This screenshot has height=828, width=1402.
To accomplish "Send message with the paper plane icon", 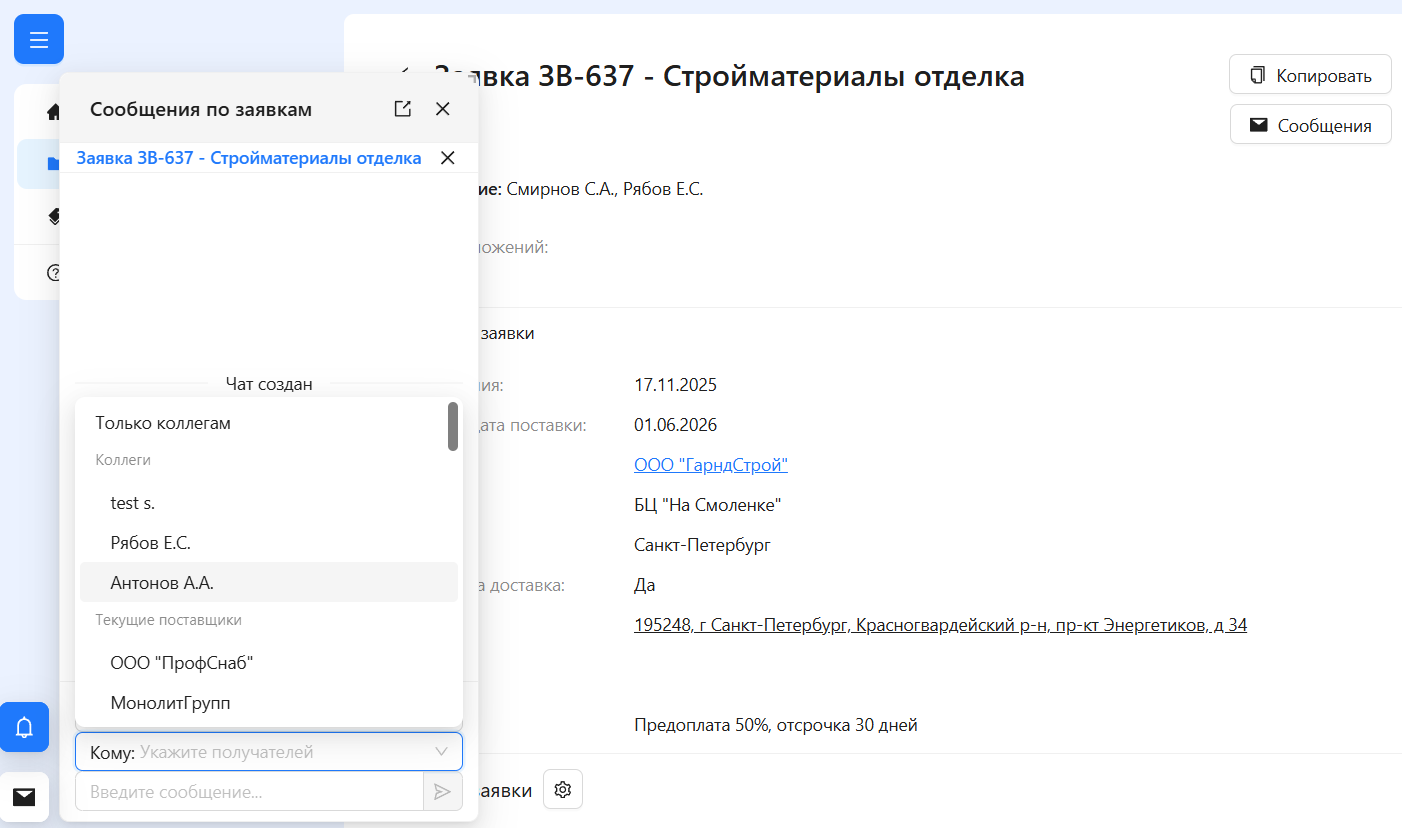I will (x=442, y=791).
